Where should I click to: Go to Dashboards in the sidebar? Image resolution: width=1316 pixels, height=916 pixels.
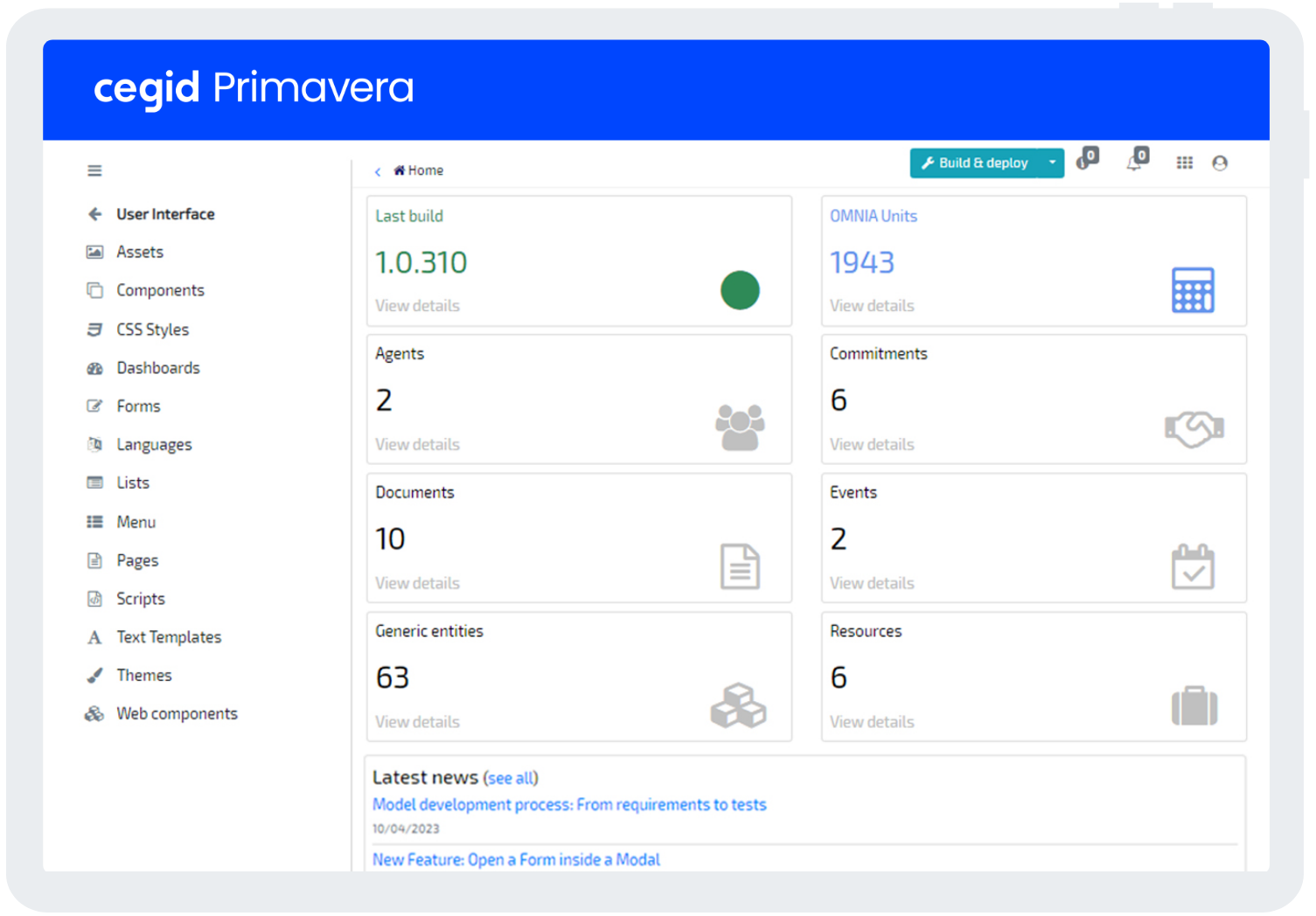point(158,368)
